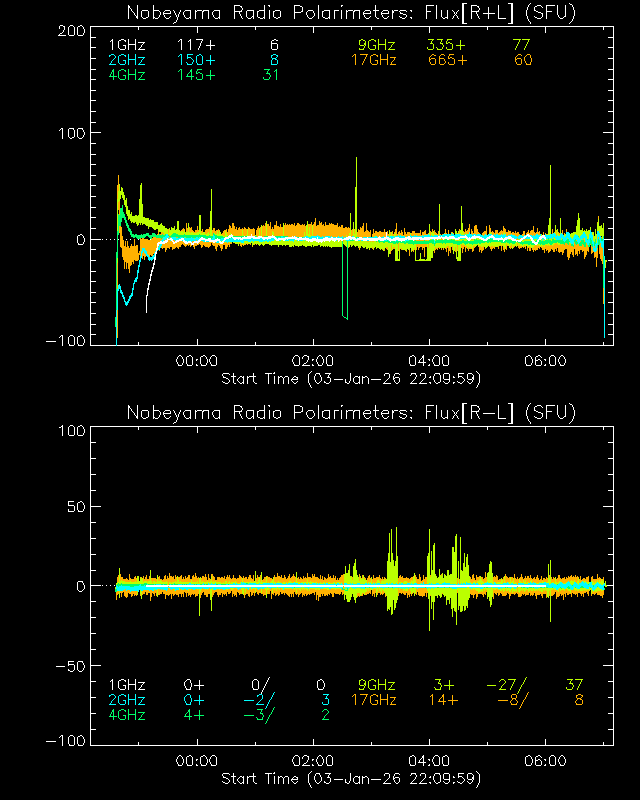Click the 04:00 tick on top plot axis
Viewport: 640px width, 800px height.
pos(429,362)
